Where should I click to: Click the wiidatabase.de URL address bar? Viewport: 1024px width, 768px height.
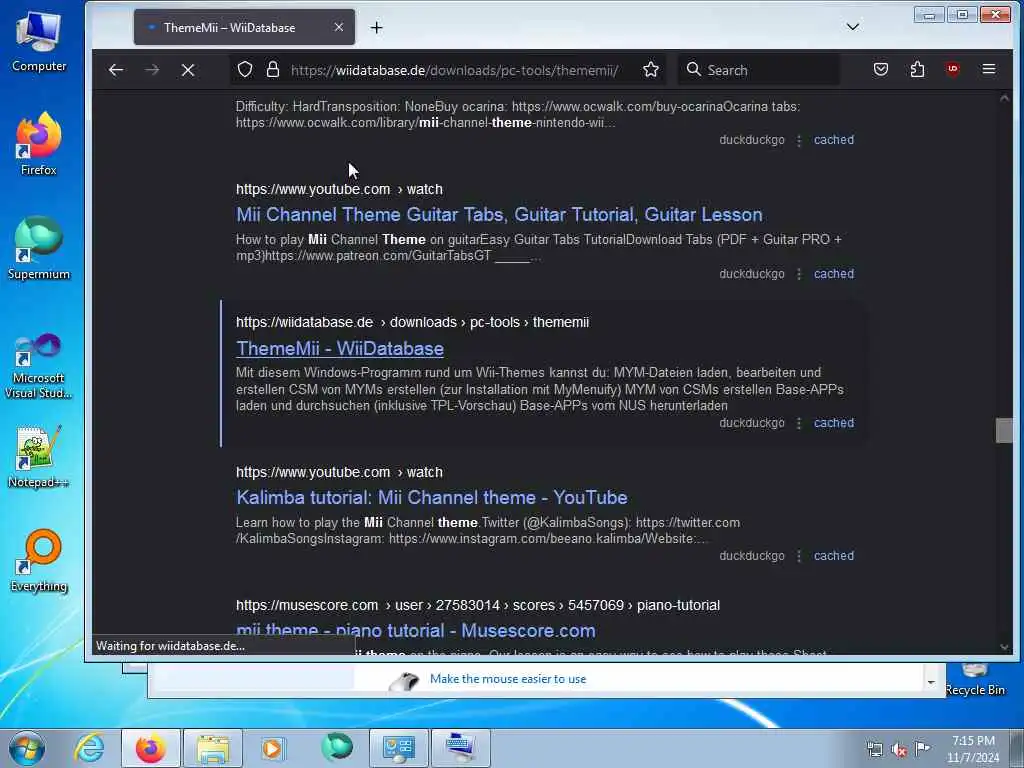point(455,70)
